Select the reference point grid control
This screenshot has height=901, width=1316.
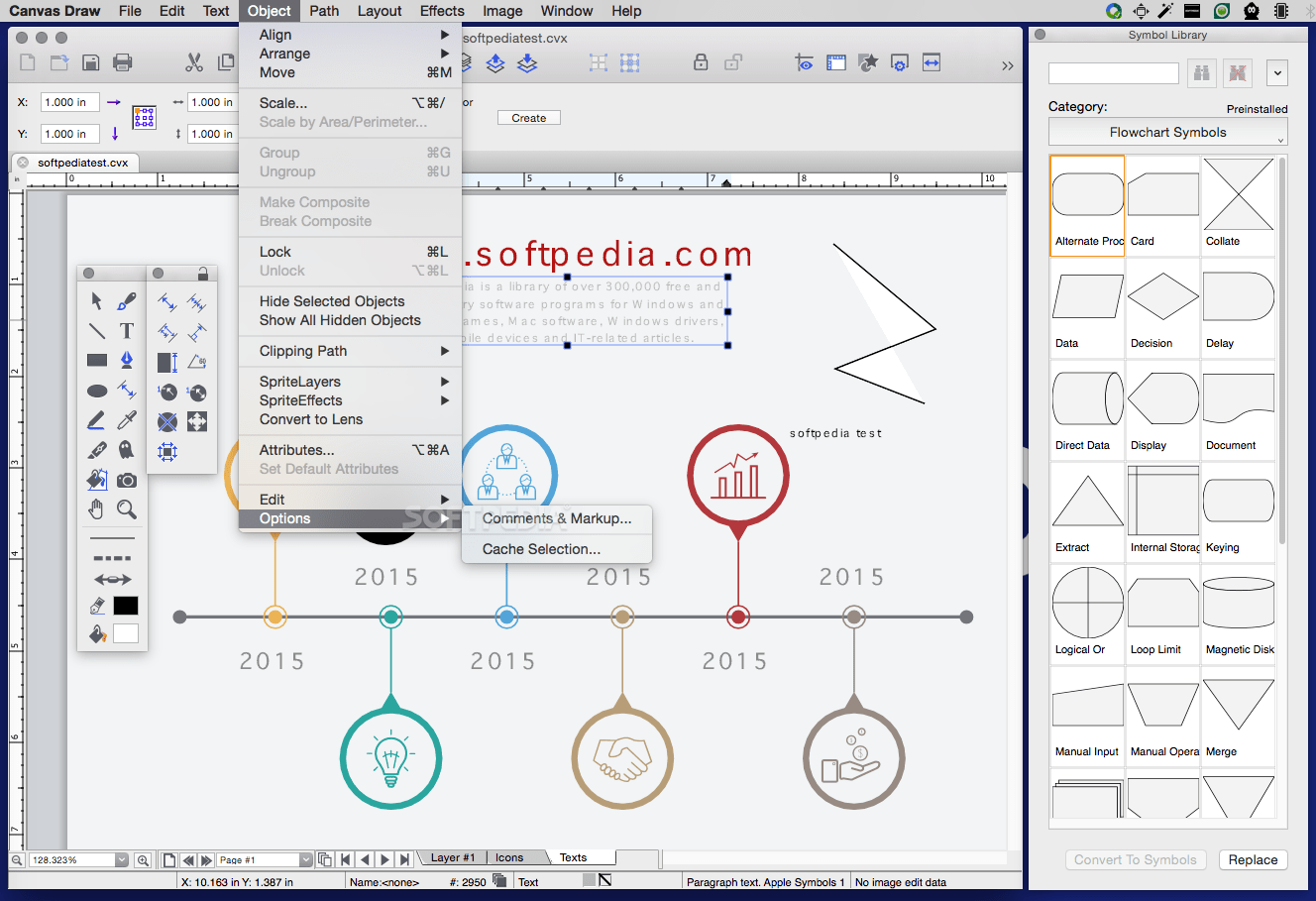pos(145,118)
